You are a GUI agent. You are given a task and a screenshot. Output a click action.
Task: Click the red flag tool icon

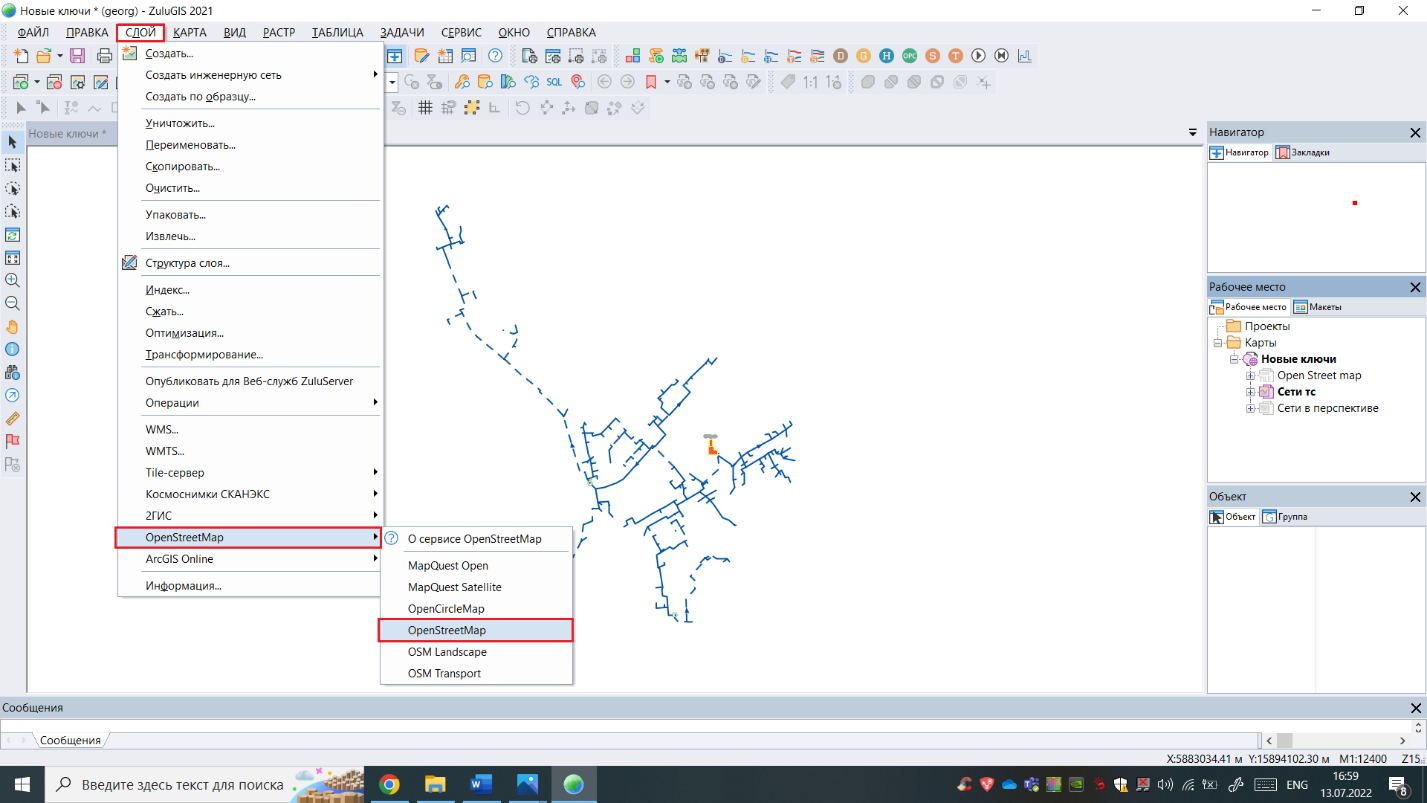(12, 441)
